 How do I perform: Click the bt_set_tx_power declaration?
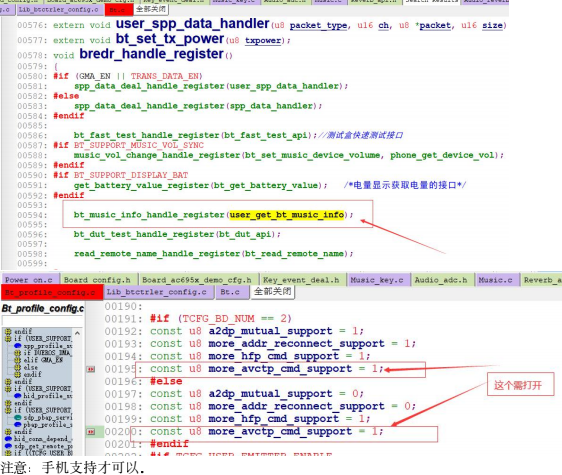[x=170, y=39]
